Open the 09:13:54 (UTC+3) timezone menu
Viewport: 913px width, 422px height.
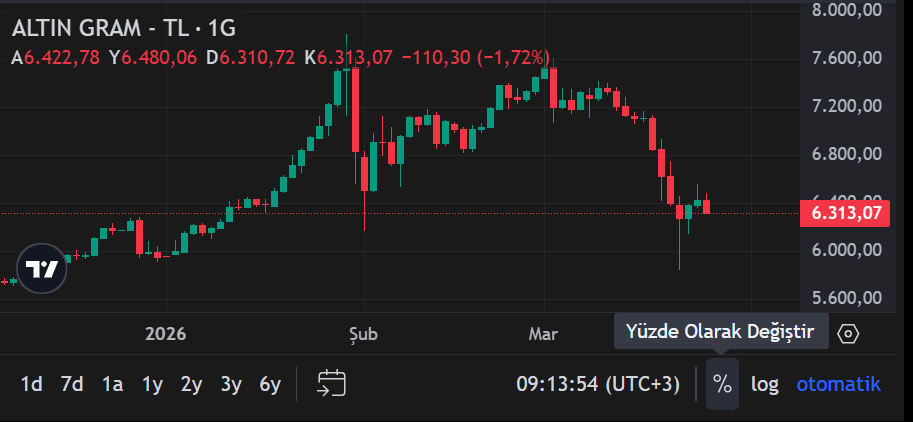(597, 384)
